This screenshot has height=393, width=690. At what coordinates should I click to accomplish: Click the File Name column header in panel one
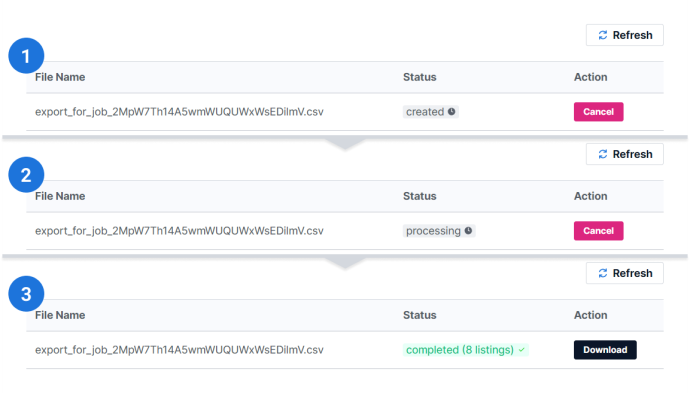[60, 77]
